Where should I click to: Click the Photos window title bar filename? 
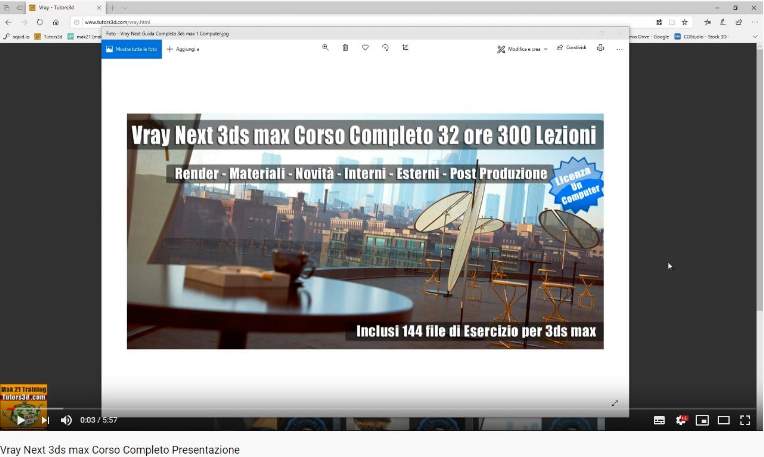click(167, 34)
